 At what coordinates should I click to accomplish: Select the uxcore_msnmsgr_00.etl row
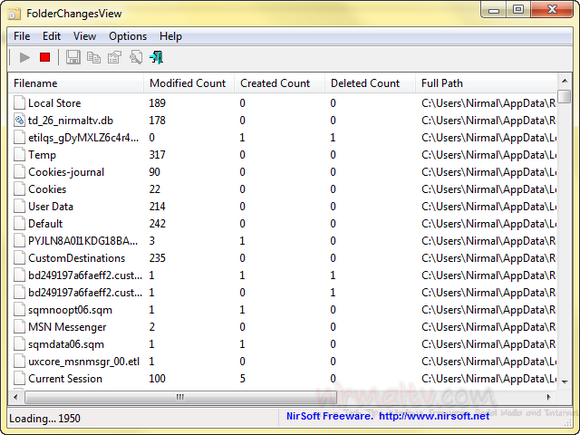point(283,361)
